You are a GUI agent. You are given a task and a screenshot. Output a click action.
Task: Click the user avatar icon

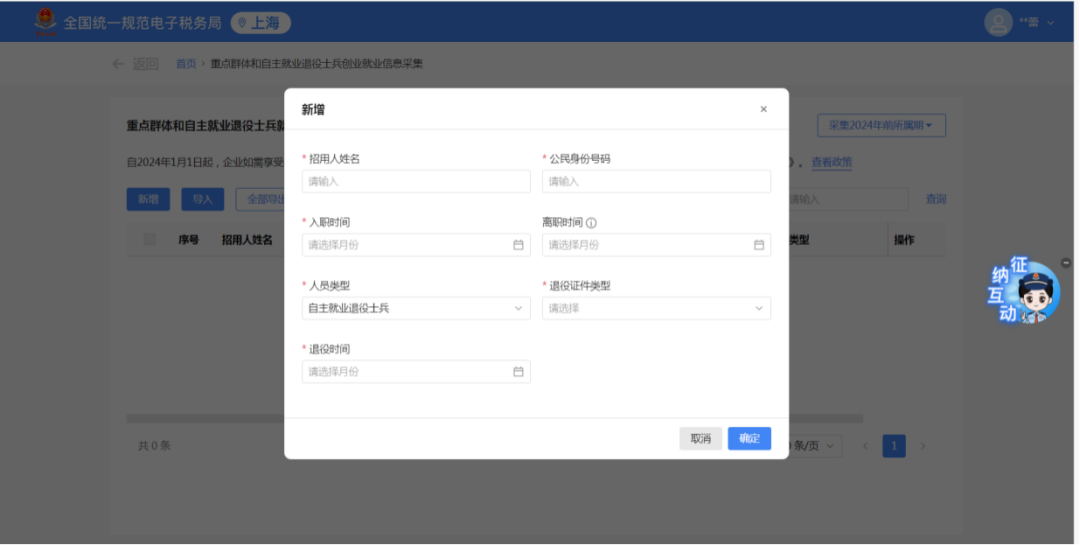coord(998,22)
